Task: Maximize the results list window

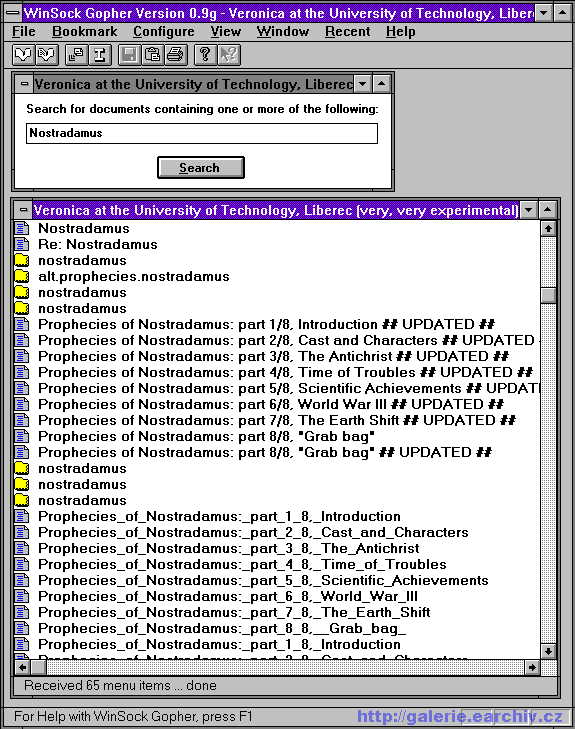Action: click(x=548, y=210)
